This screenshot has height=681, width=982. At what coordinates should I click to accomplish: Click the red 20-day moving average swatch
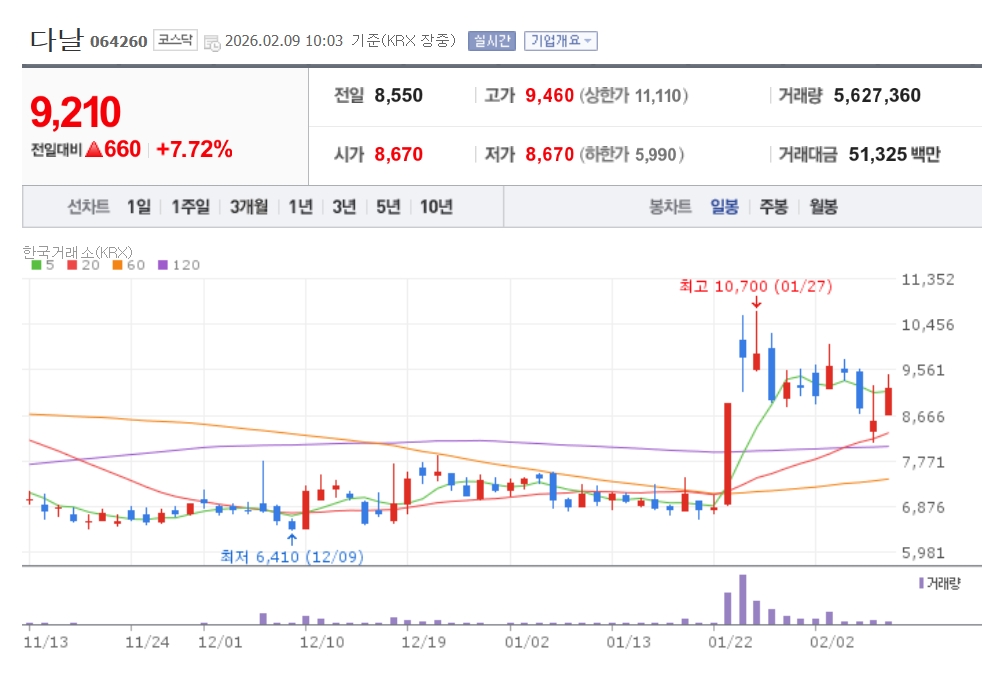coord(72,265)
